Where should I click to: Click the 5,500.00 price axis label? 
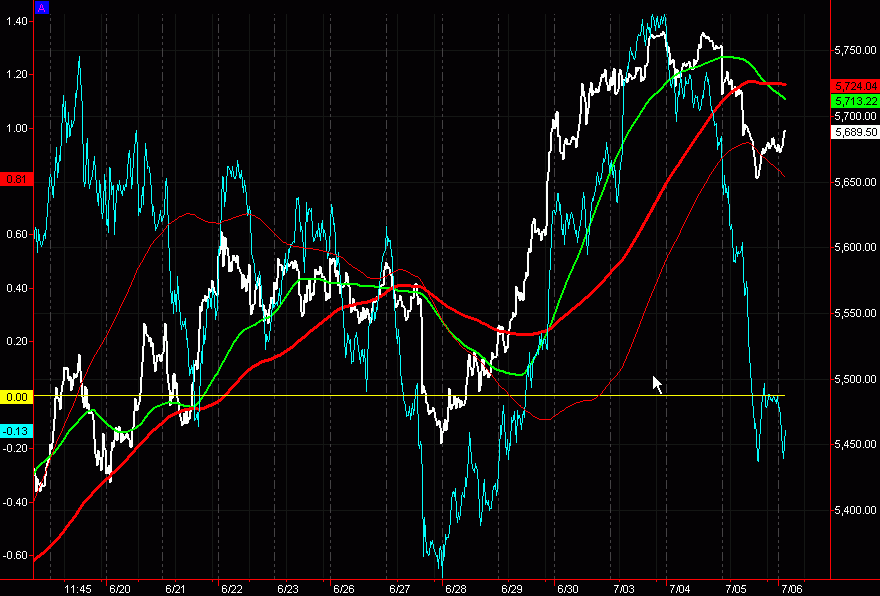click(x=855, y=379)
